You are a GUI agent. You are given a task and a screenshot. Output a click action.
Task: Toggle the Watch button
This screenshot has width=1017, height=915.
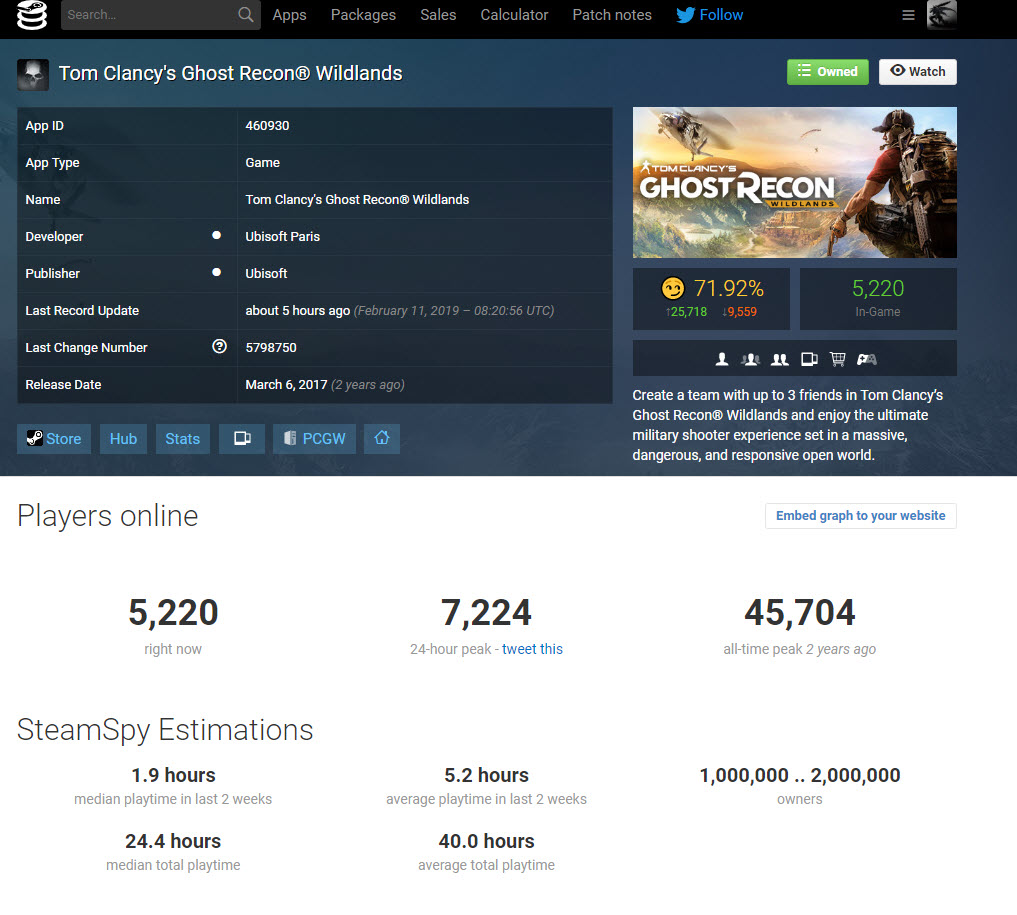[x=917, y=72]
